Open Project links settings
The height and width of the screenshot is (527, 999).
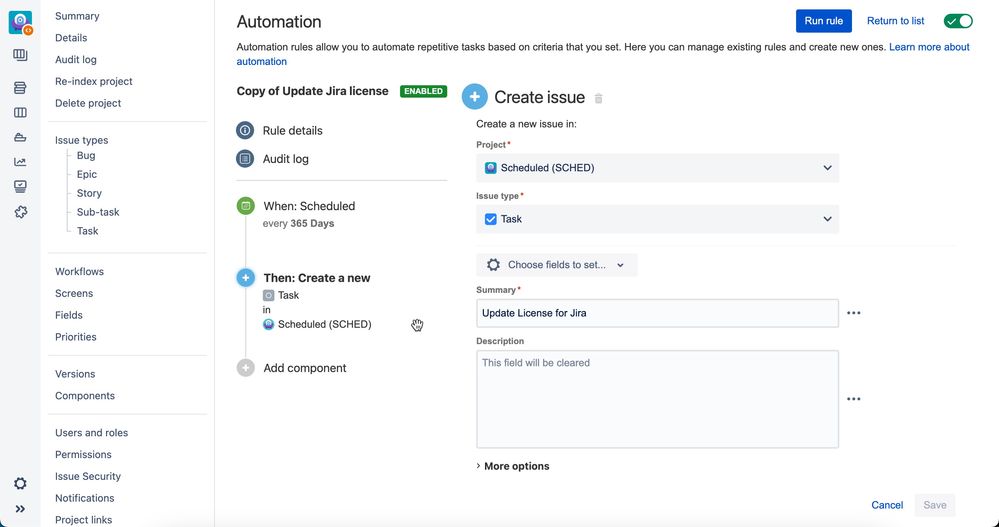83,519
